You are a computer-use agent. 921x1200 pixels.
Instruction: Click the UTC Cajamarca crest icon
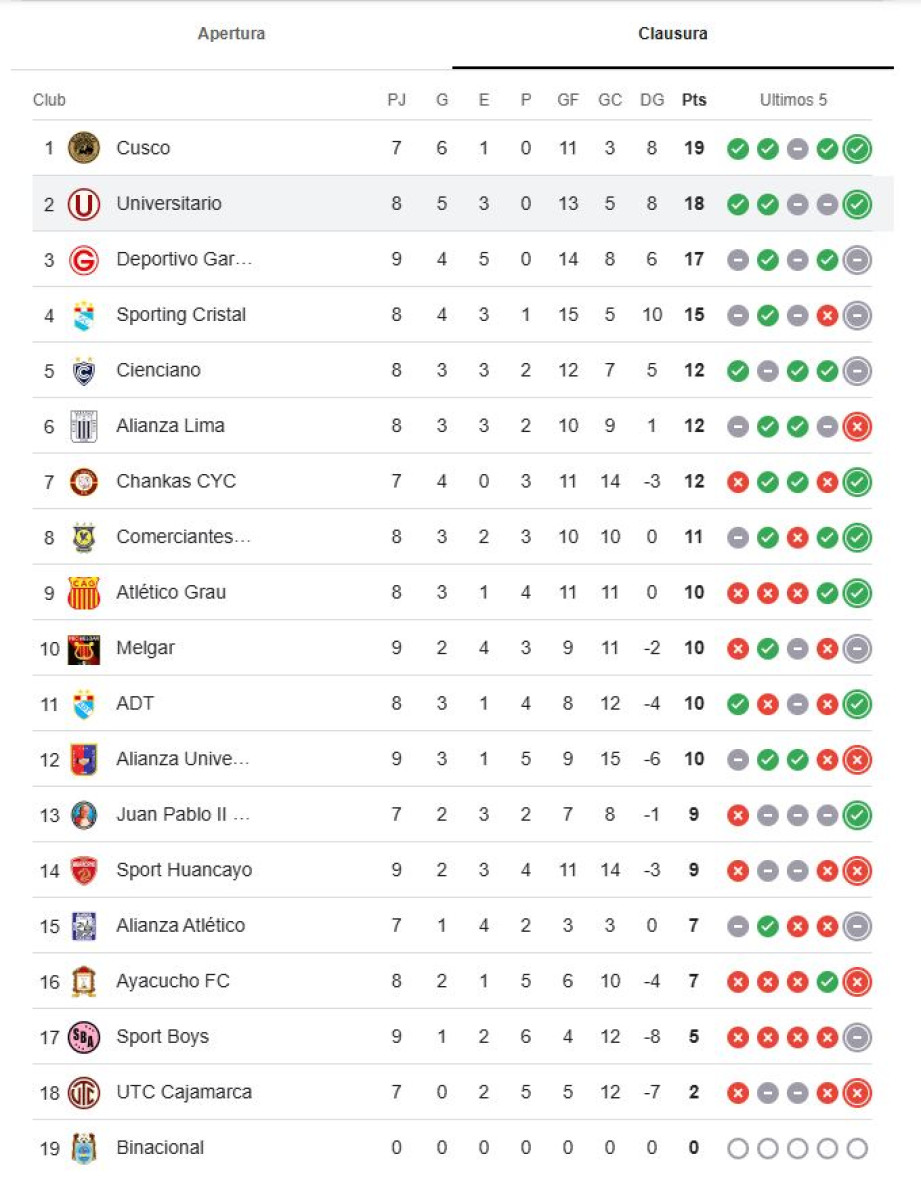(x=84, y=1093)
